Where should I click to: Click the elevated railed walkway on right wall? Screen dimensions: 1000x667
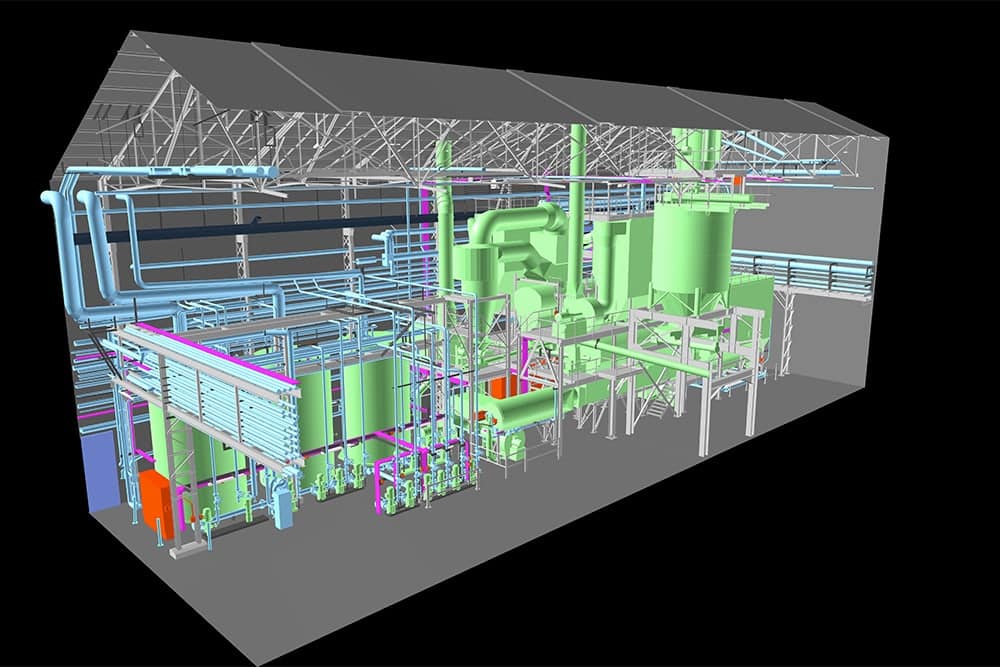[x=802, y=273]
